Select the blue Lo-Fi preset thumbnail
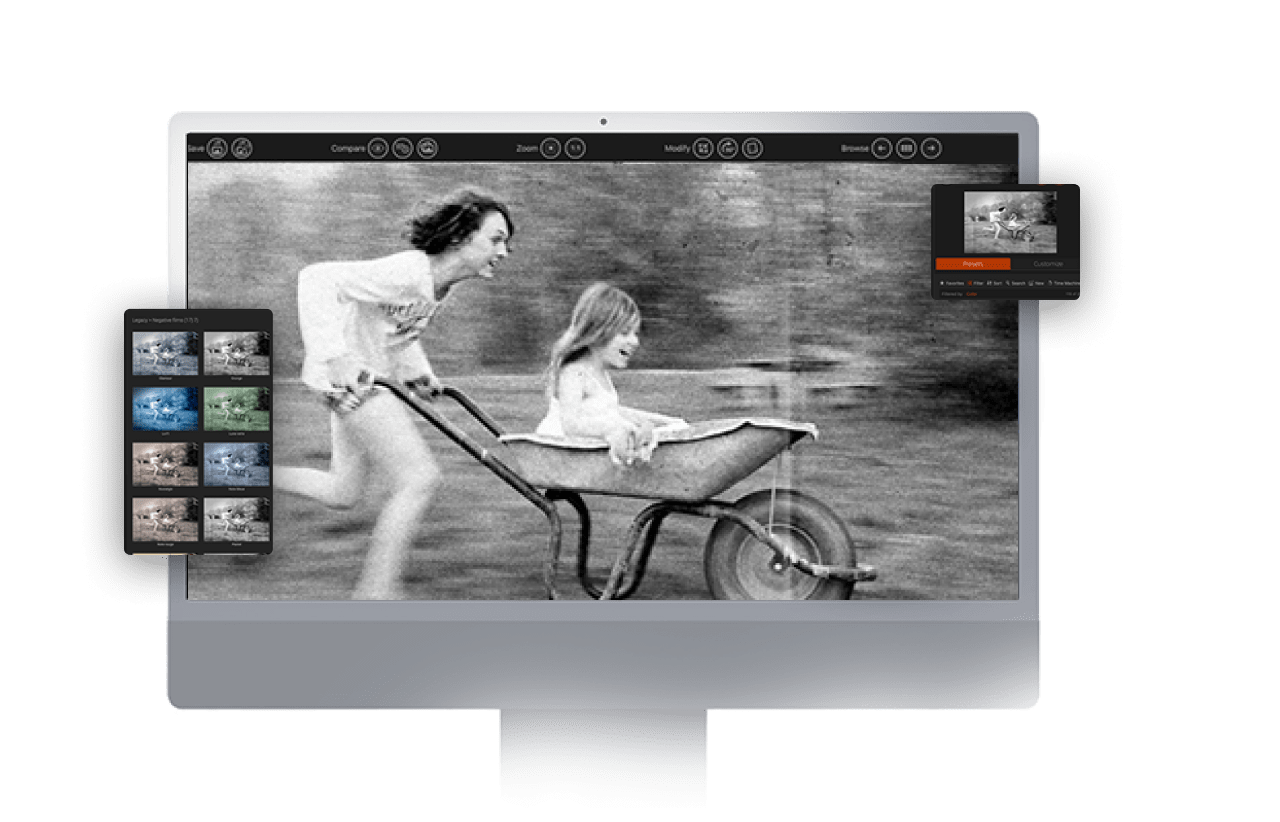The height and width of the screenshot is (822, 1280). (166, 410)
